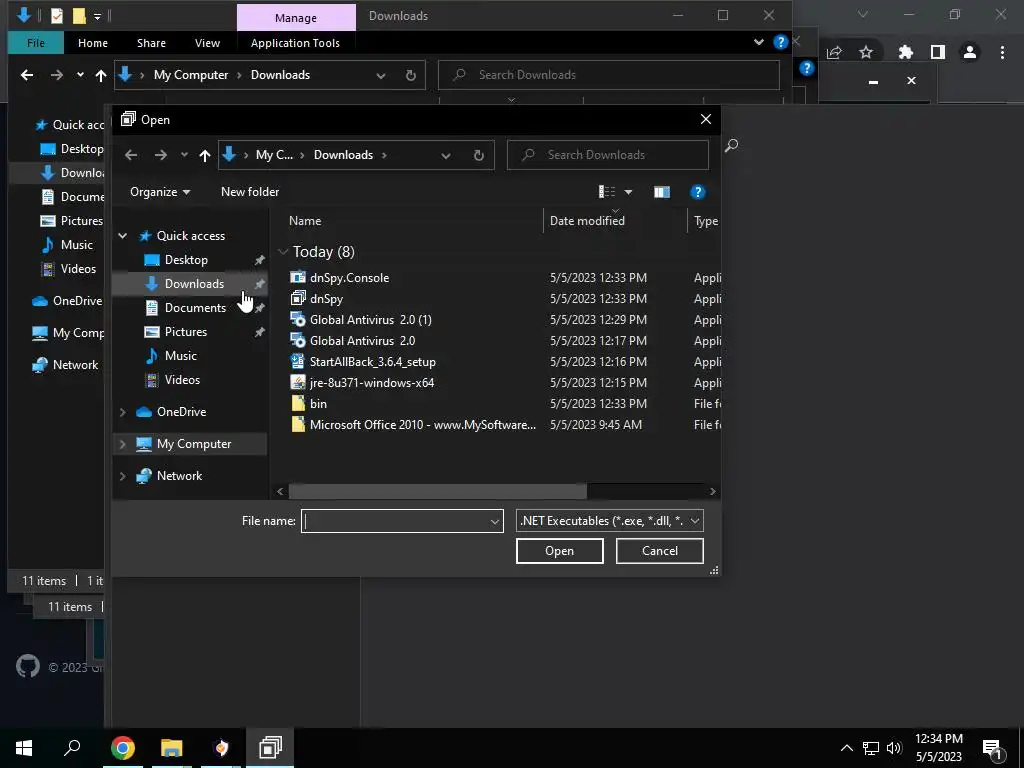This screenshot has height=768, width=1024.
Task: Open the View ribbon tab in Explorer
Action: point(207,43)
